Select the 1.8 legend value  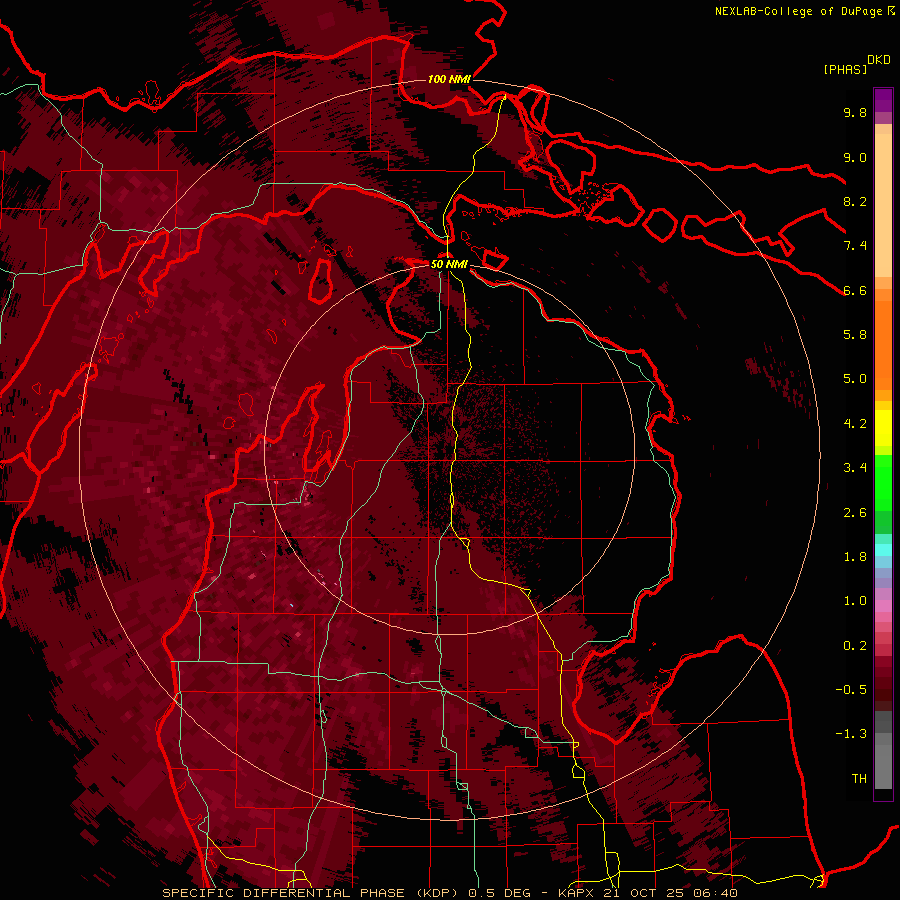pos(855,557)
